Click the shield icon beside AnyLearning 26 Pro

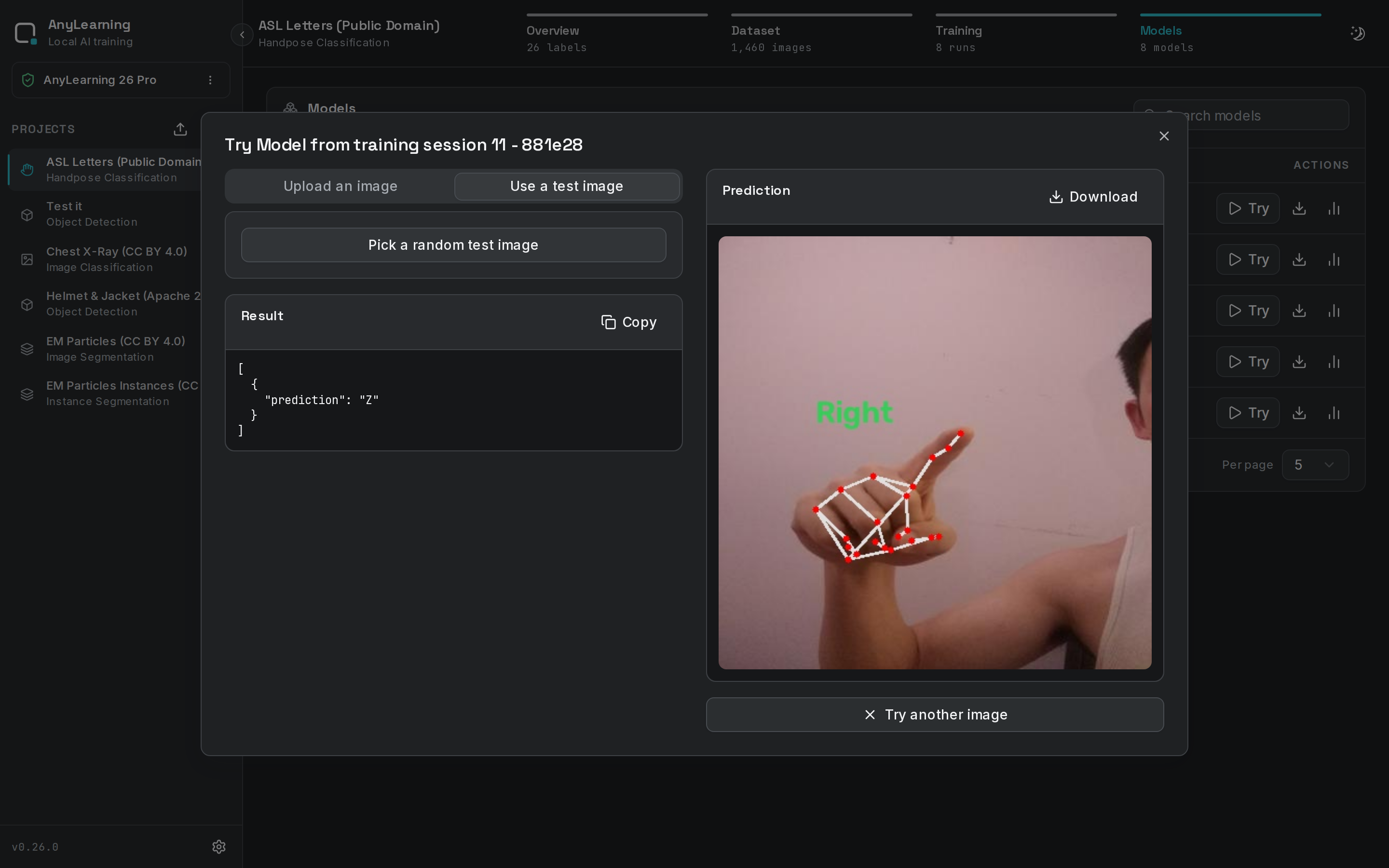click(x=27, y=80)
